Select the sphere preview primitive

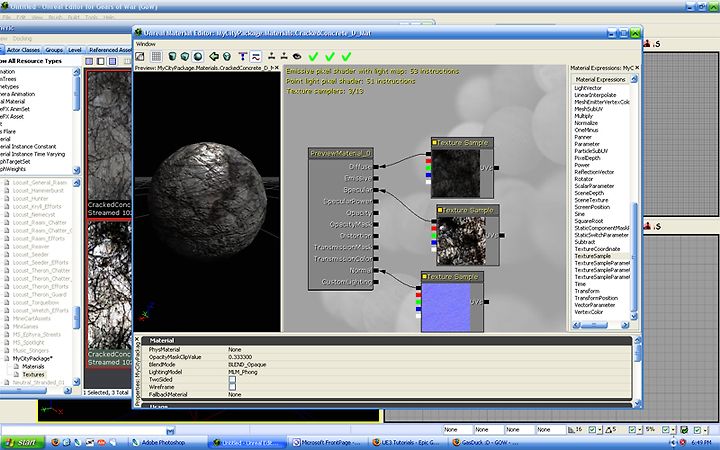198,56
